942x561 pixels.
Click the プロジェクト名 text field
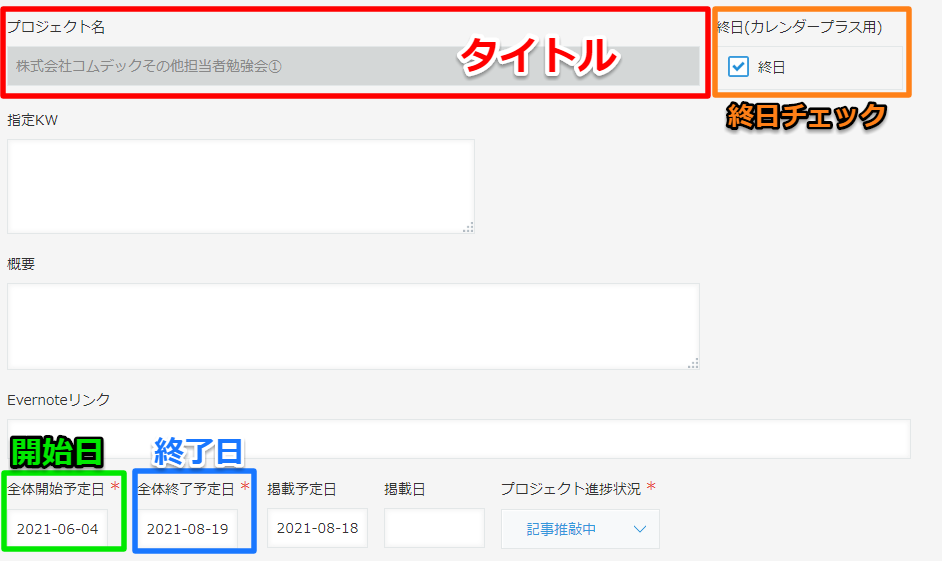[x=353, y=66]
